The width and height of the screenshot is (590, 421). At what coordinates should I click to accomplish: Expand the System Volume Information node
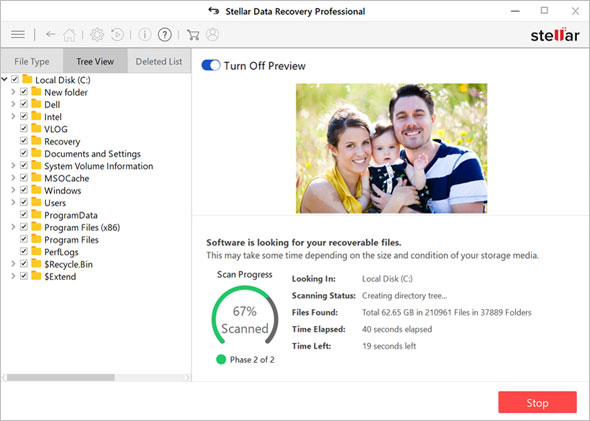click(13, 165)
